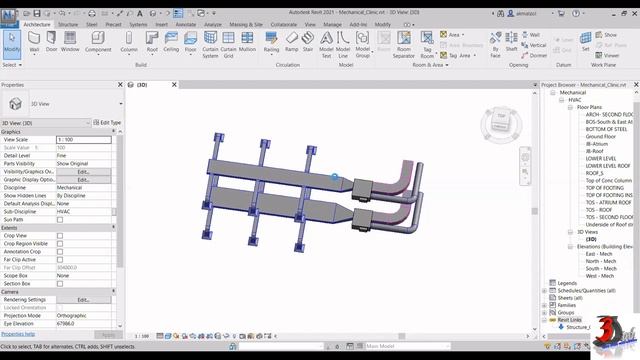Image resolution: width=640 pixels, height=360 pixels.
Task: Click the View Scale value field
Action: tap(84, 140)
